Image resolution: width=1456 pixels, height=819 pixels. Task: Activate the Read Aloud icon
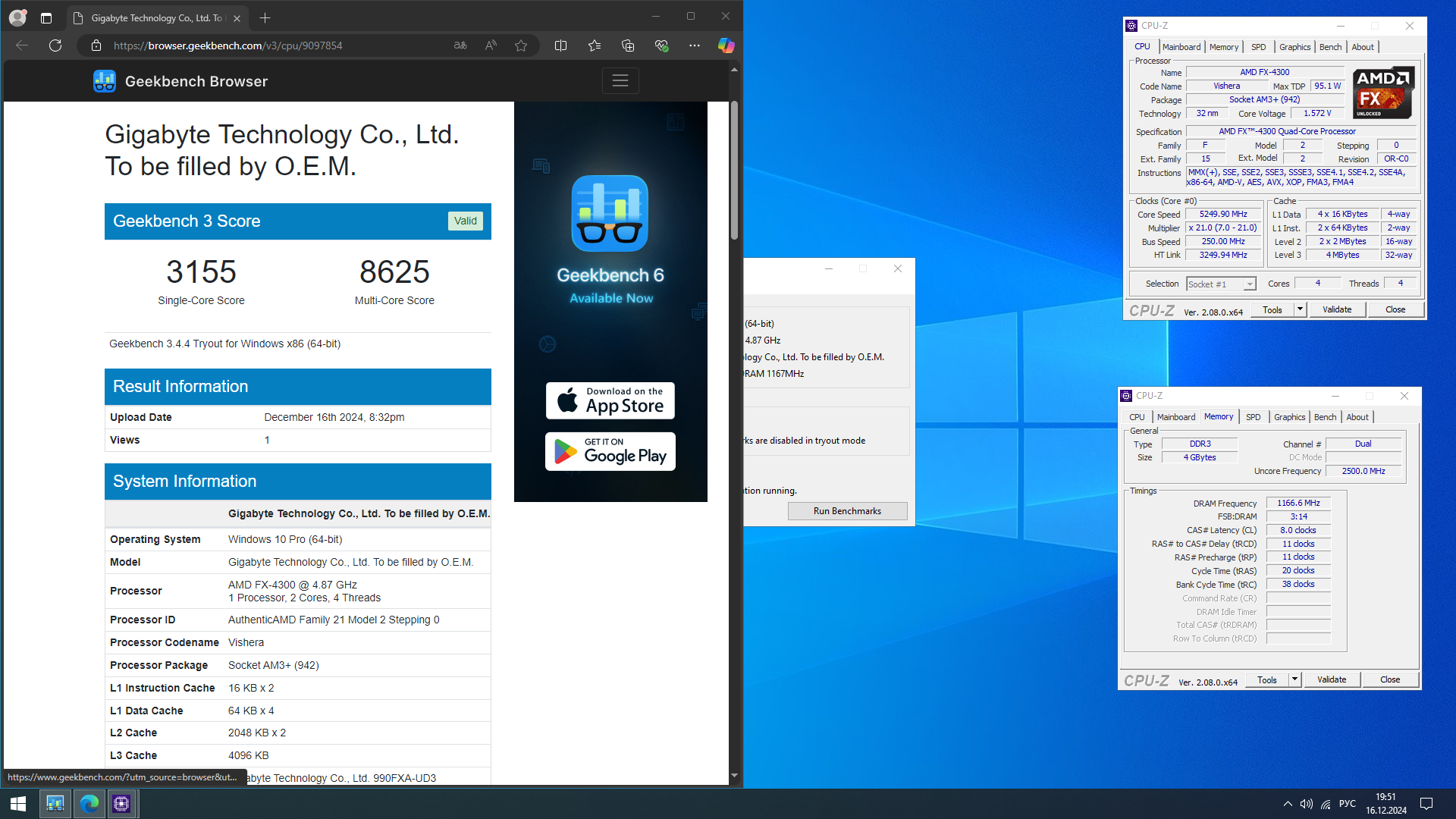pos(491,45)
